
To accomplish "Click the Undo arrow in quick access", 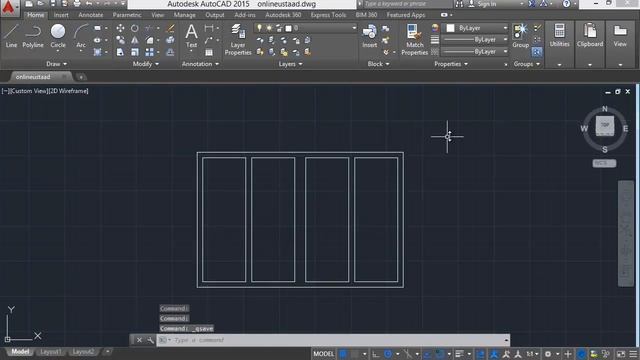I will click(89, 4).
